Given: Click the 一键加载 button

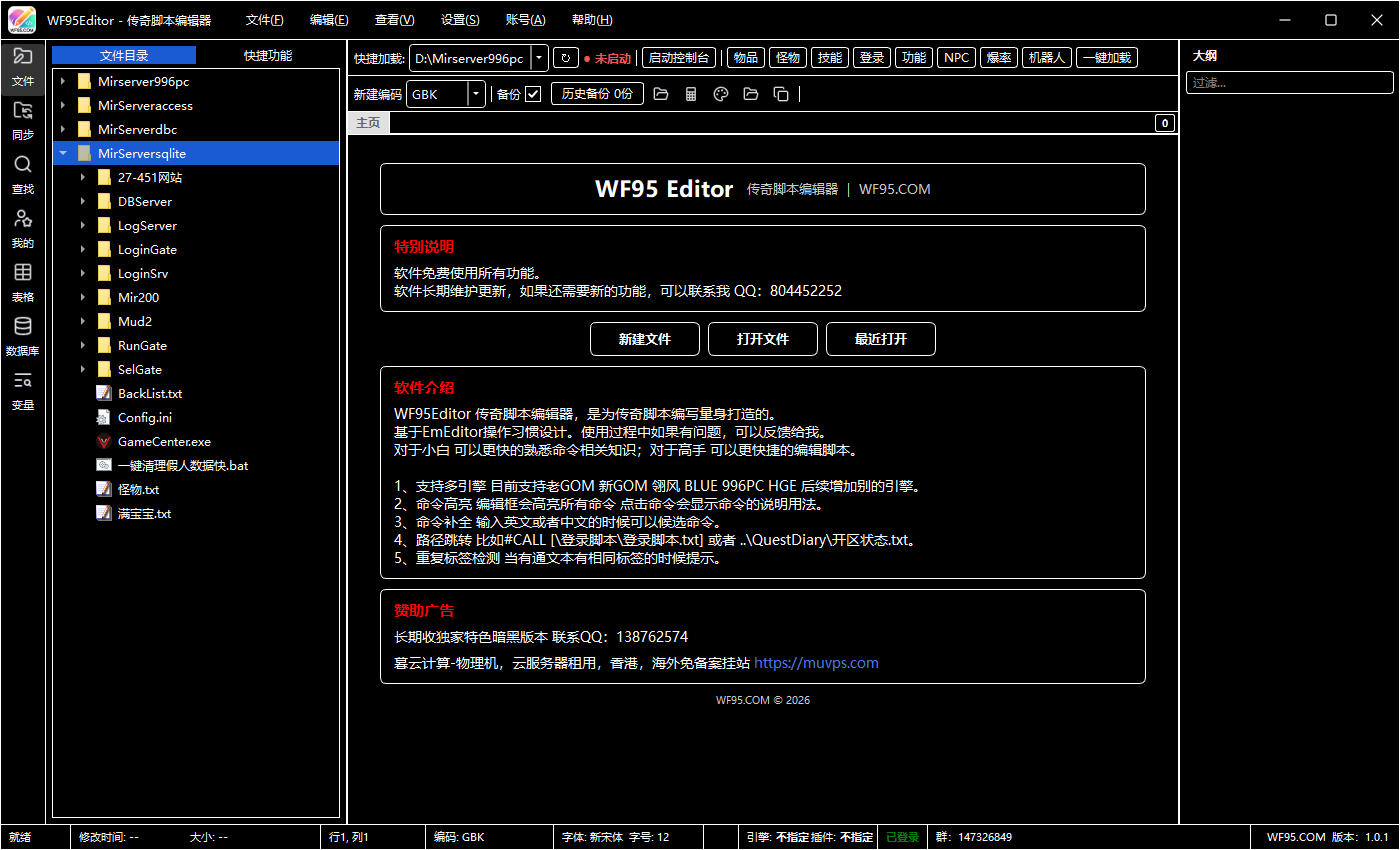Looking at the screenshot, I should (x=1107, y=58).
